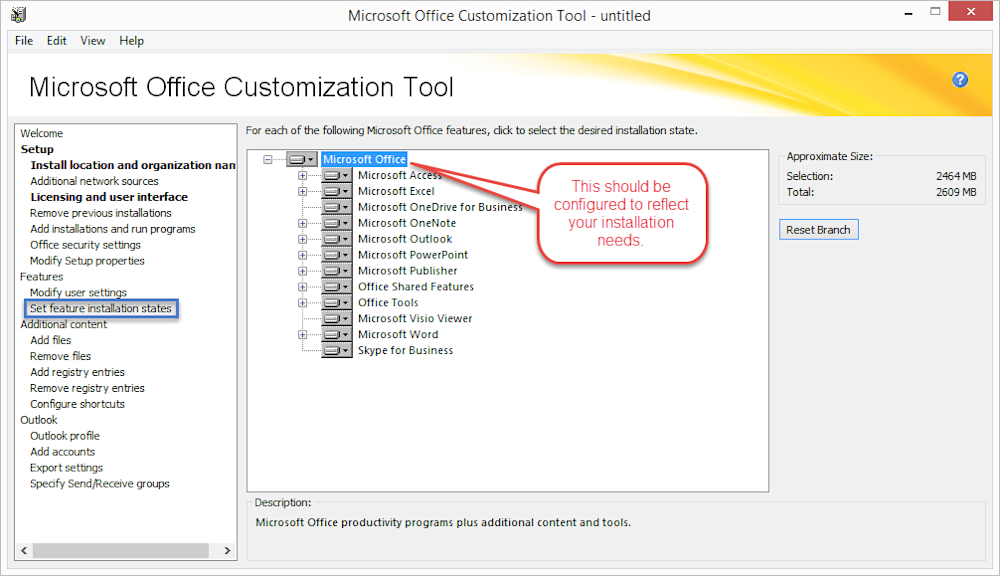The height and width of the screenshot is (576, 1000).
Task: Open Office security settings page
Action: [x=85, y=245]
